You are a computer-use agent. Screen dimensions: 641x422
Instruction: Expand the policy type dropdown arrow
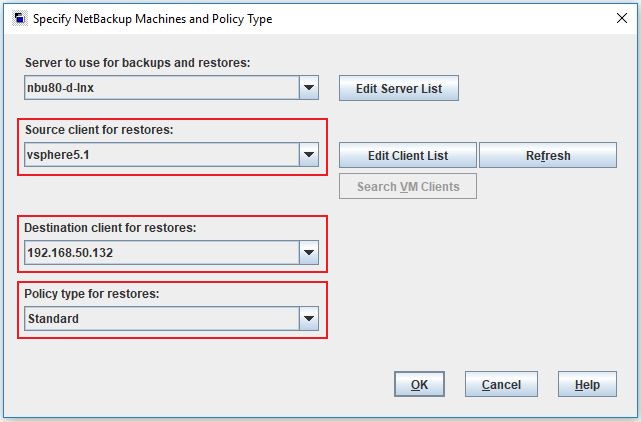click(x=309, y=319)
